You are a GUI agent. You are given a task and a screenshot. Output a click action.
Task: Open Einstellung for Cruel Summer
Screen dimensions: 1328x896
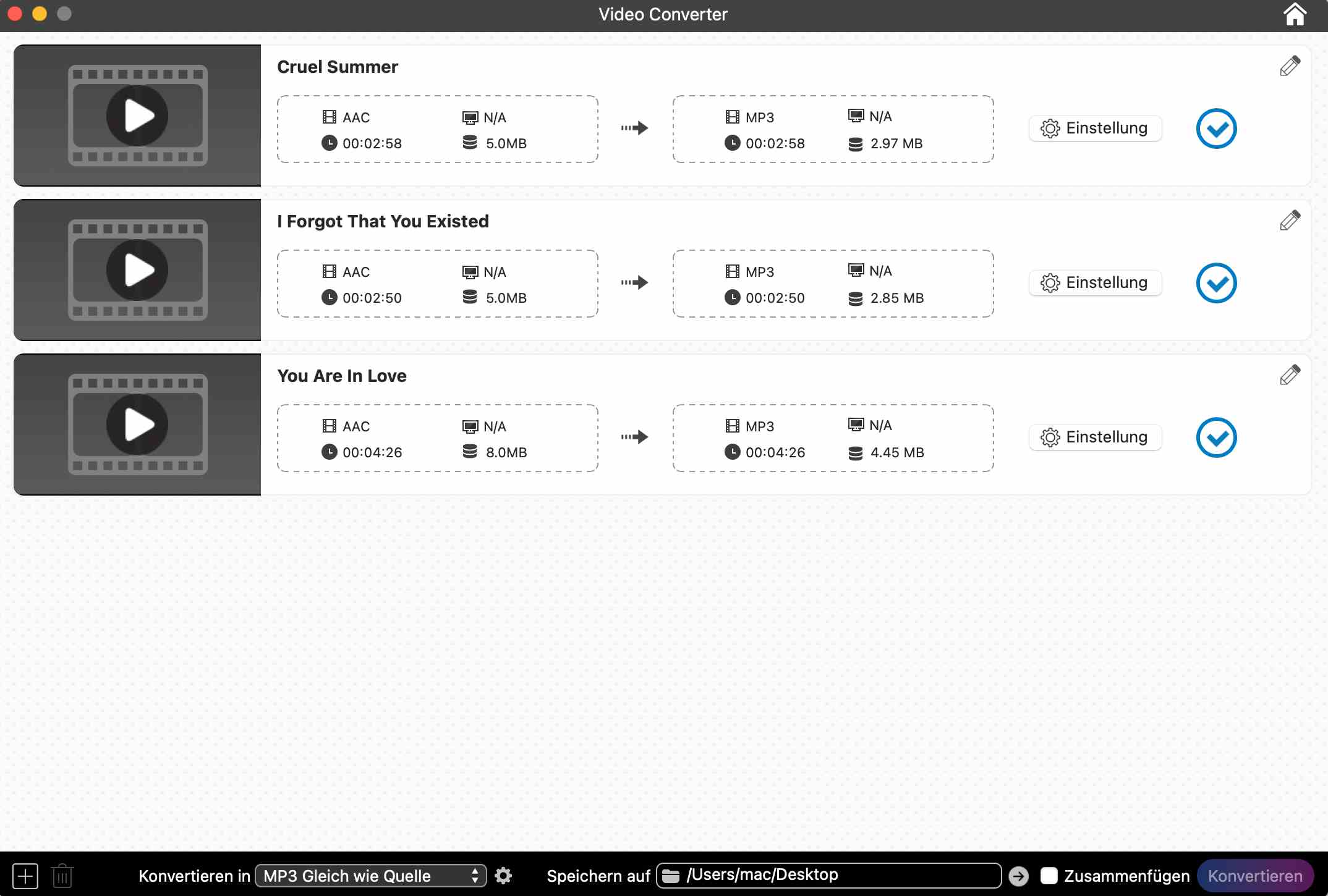[x=1095, y=129]
